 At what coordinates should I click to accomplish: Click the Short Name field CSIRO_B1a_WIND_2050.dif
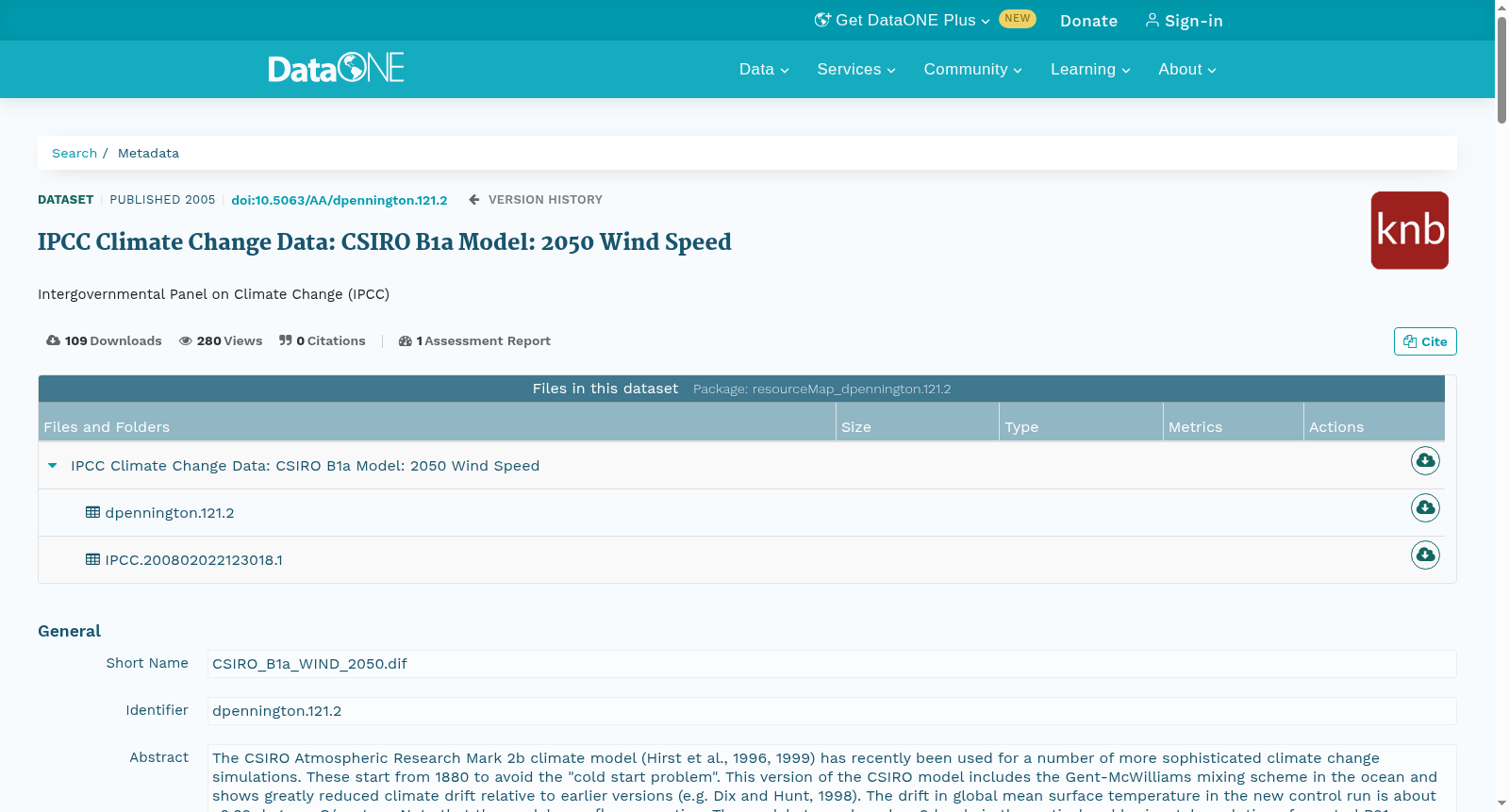pos(832,664)
